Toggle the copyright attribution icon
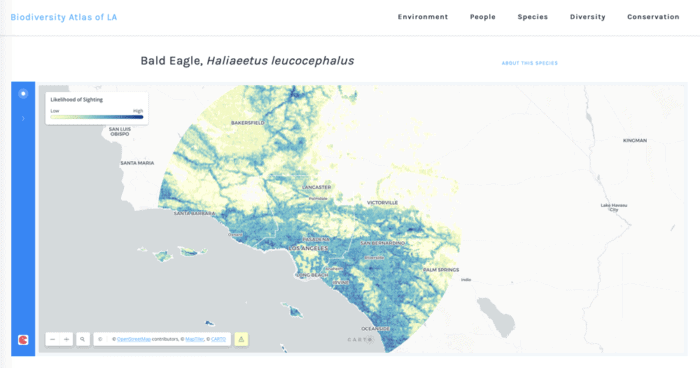Screen dimensions: 700x368 100,339
